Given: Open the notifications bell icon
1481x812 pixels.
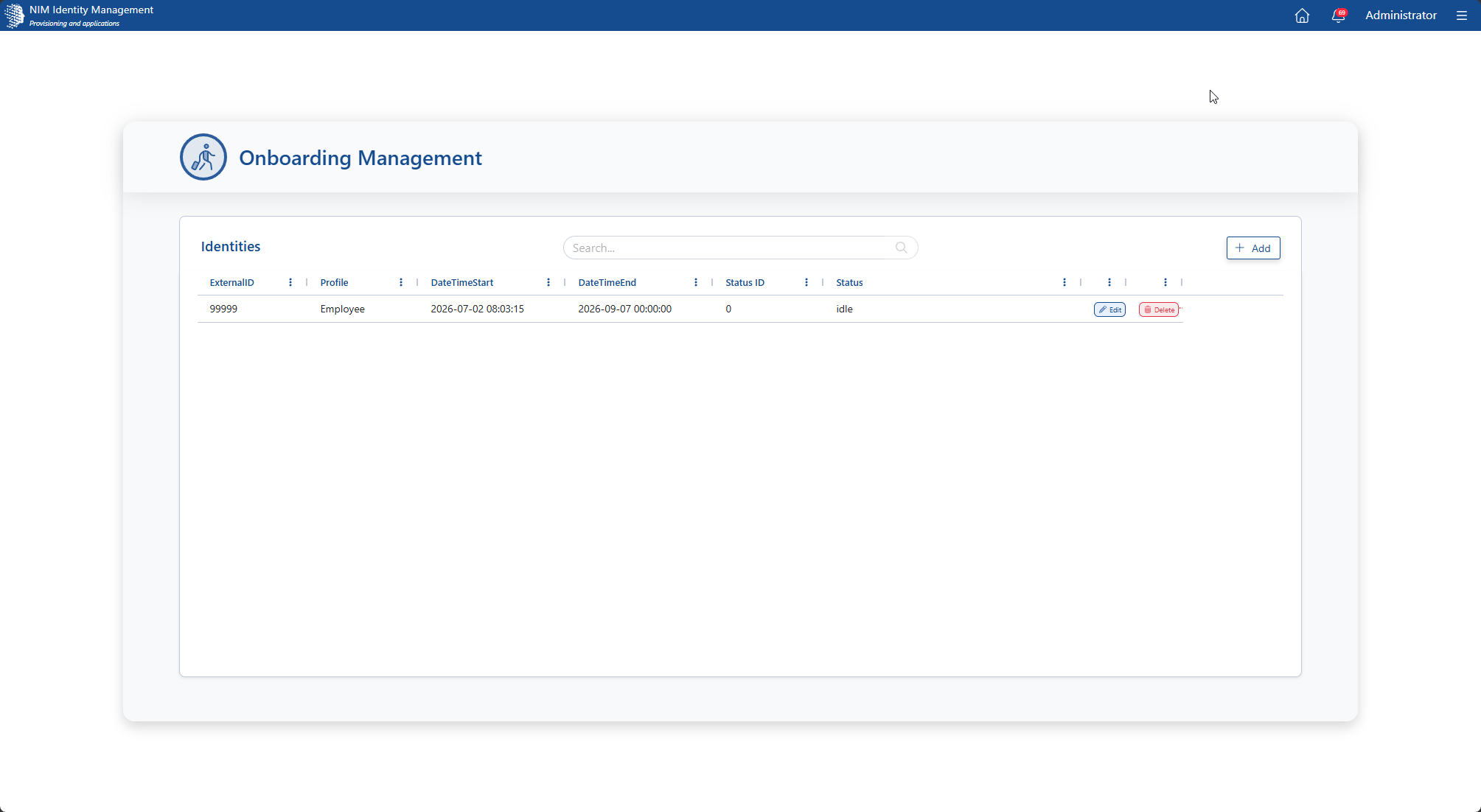Looking at the screenshot, I should point(1339,15).
